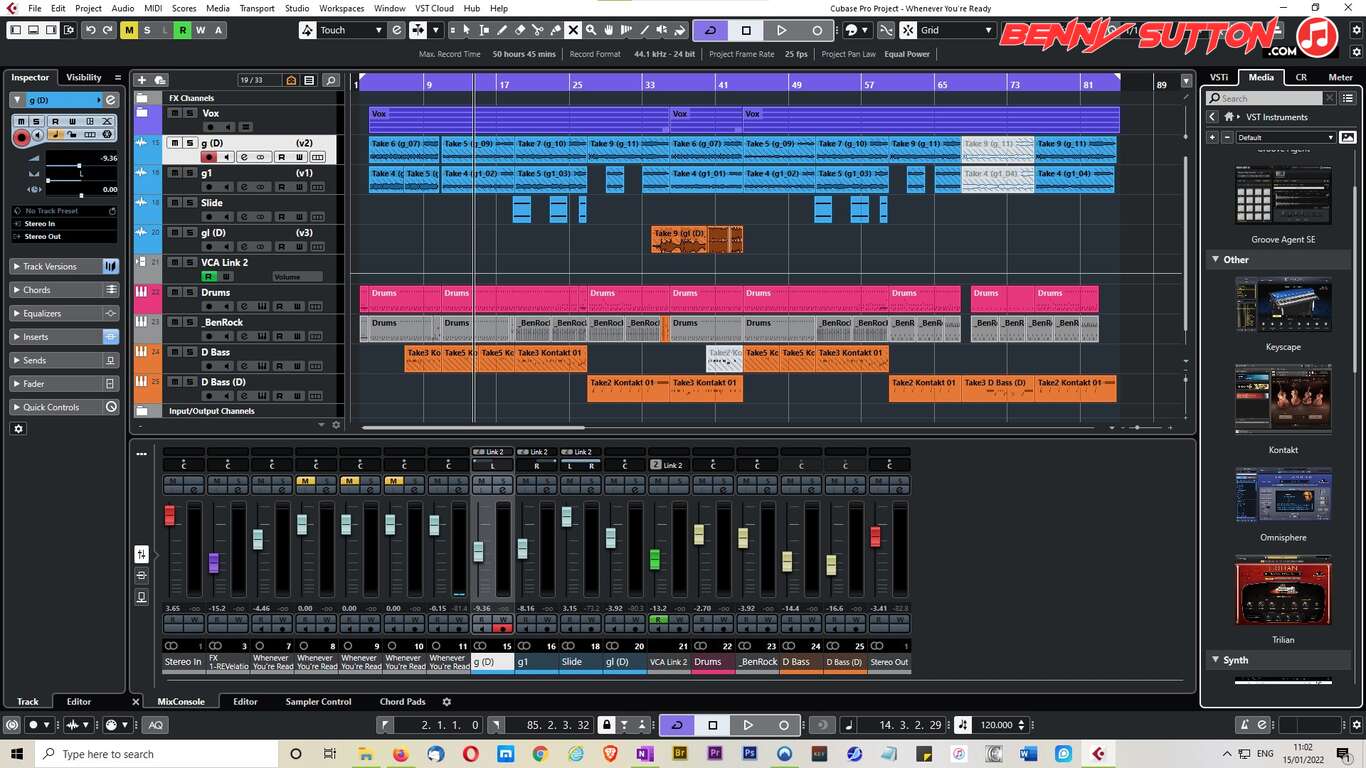Screen dimensions: 1366x768
Task: Open the MixConsole search magnifier icon
Action: (x=331, y=79)
